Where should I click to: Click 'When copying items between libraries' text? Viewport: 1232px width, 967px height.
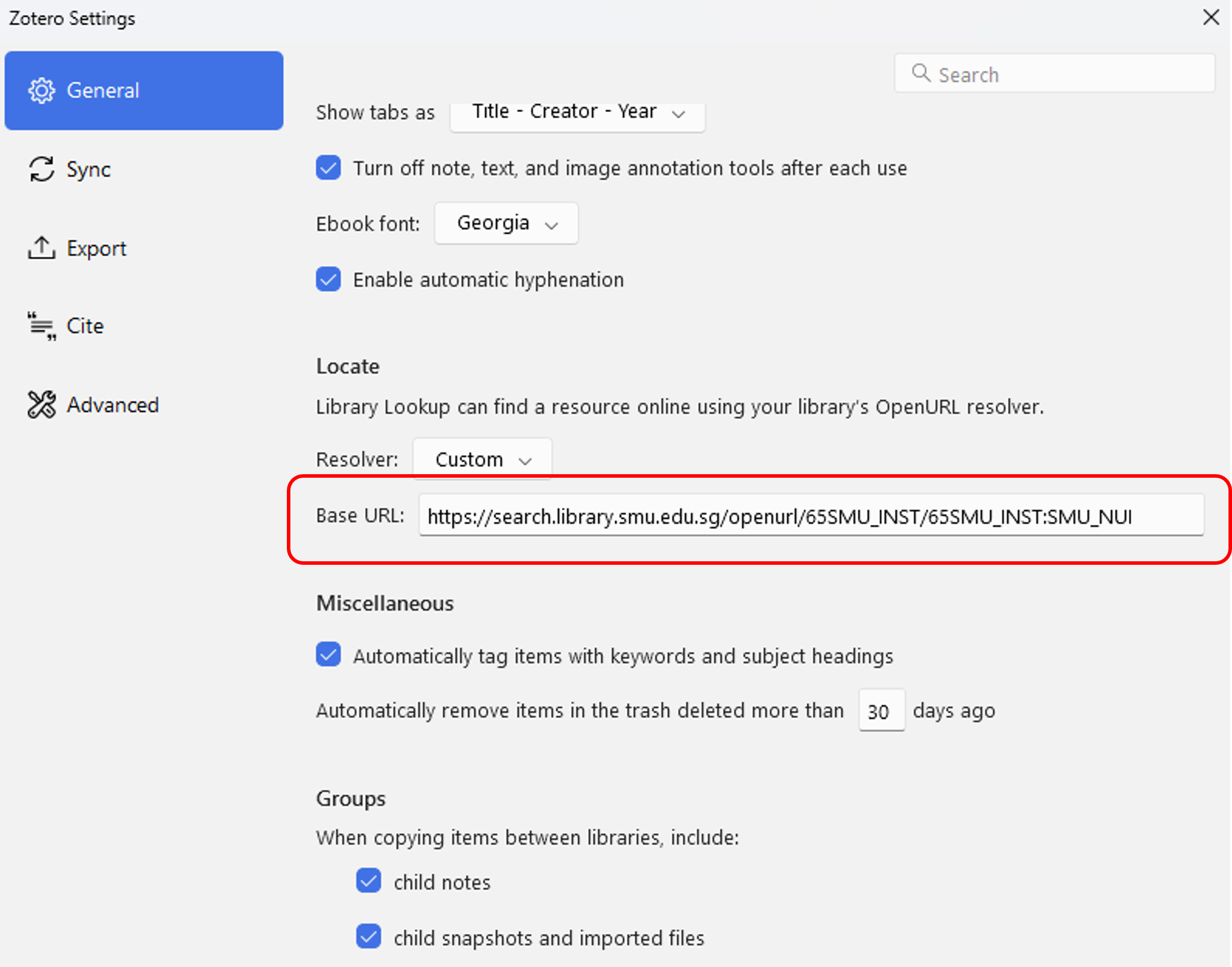click(527, 838)
